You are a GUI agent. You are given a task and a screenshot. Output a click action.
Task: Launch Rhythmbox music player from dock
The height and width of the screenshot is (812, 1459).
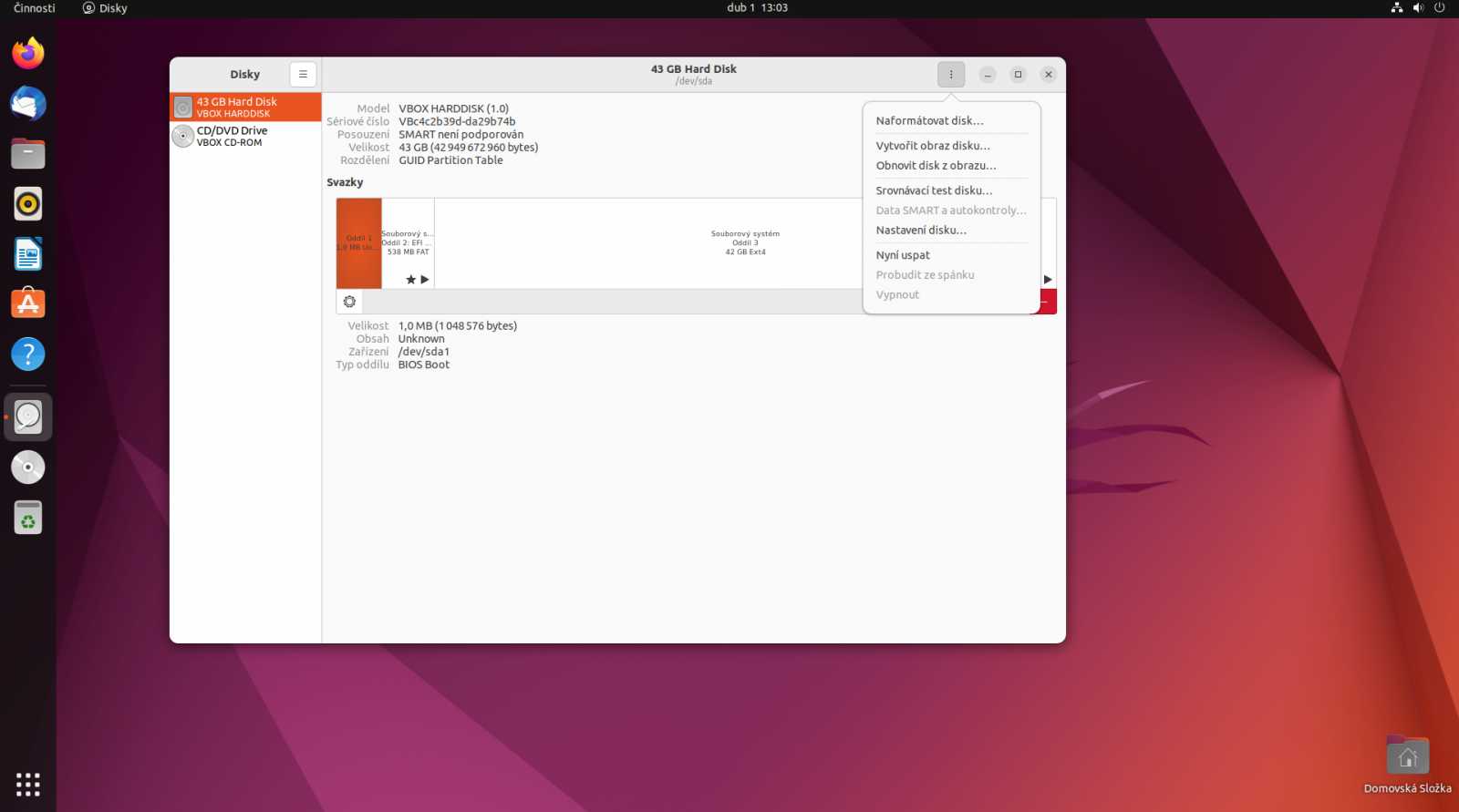(x=28, y=203)
